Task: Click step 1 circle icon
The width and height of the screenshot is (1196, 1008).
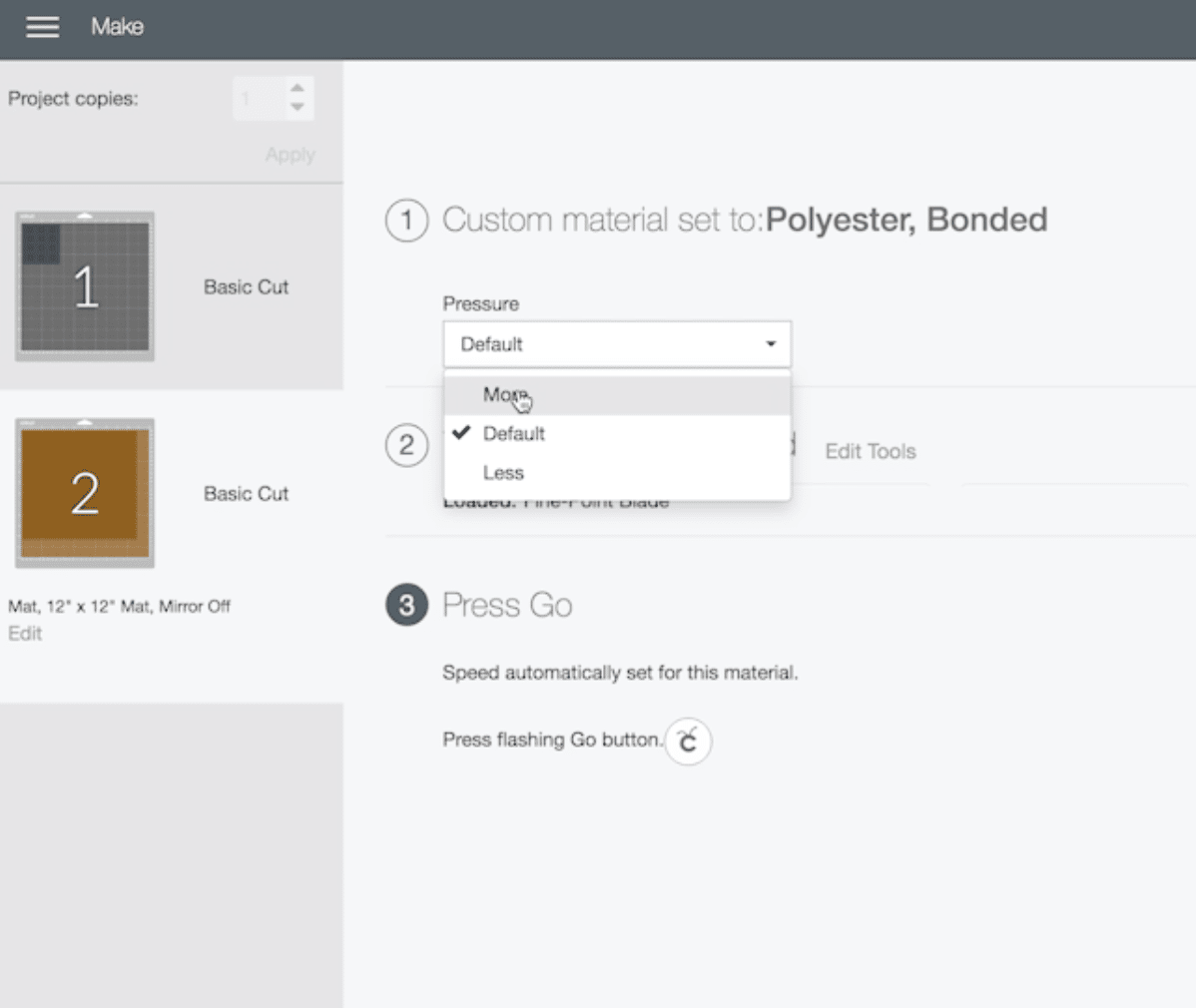Action: pyautogui.click(x=406, y=221)
